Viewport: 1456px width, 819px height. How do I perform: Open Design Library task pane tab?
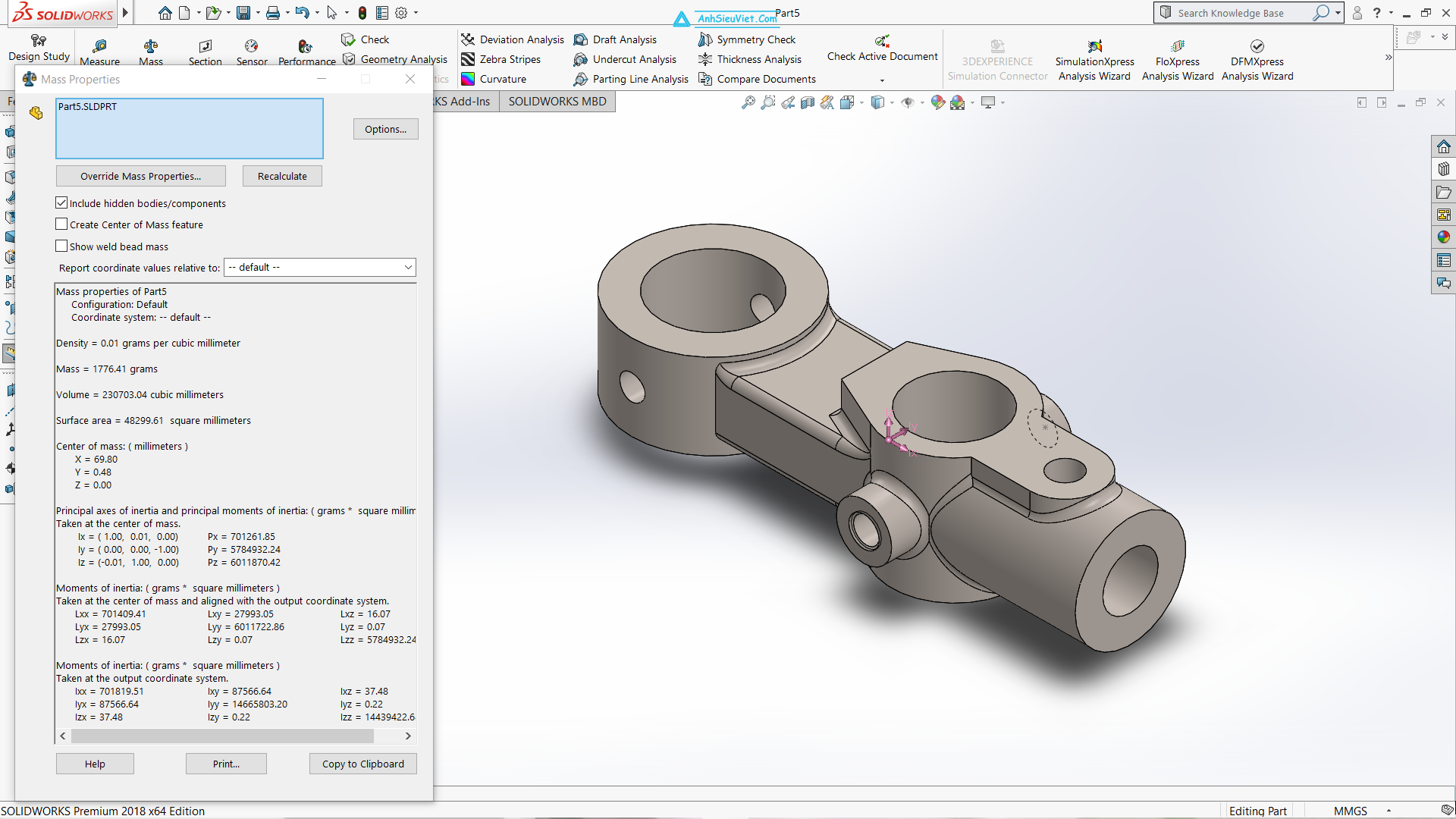coord(1443,169)
